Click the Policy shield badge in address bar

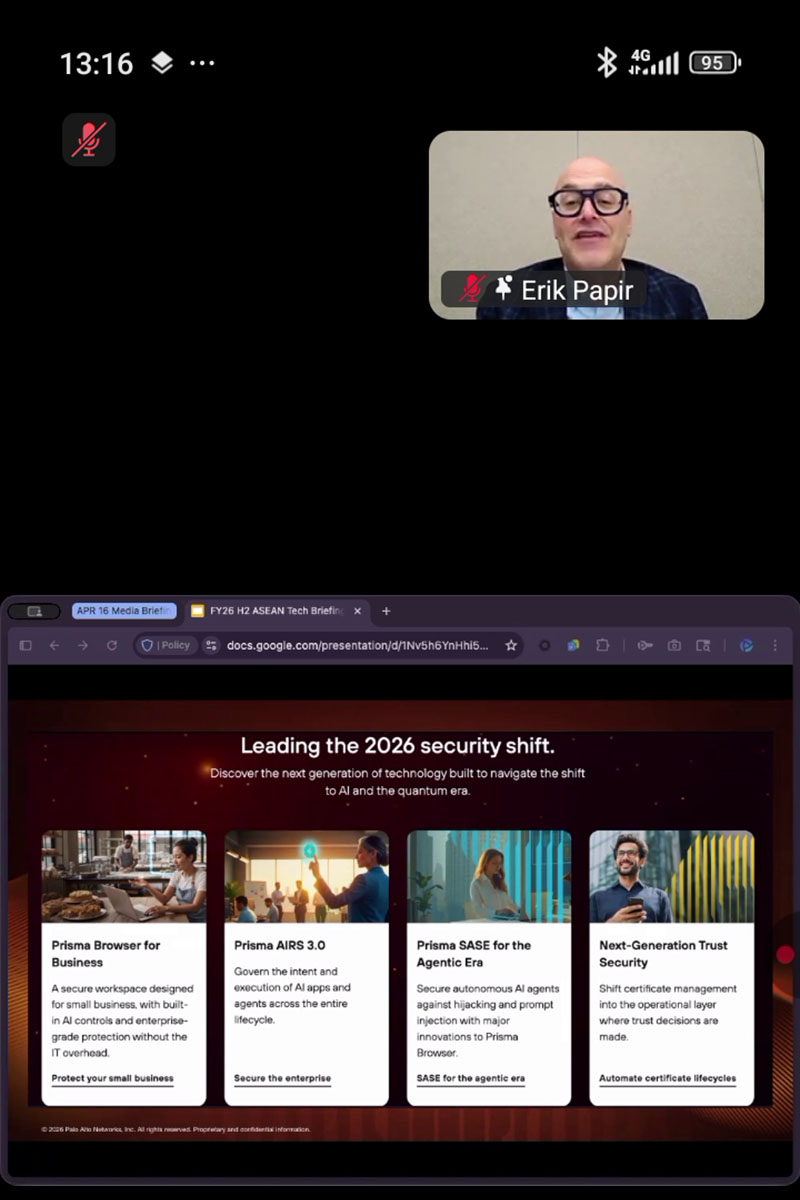click(x=166, y=646)
